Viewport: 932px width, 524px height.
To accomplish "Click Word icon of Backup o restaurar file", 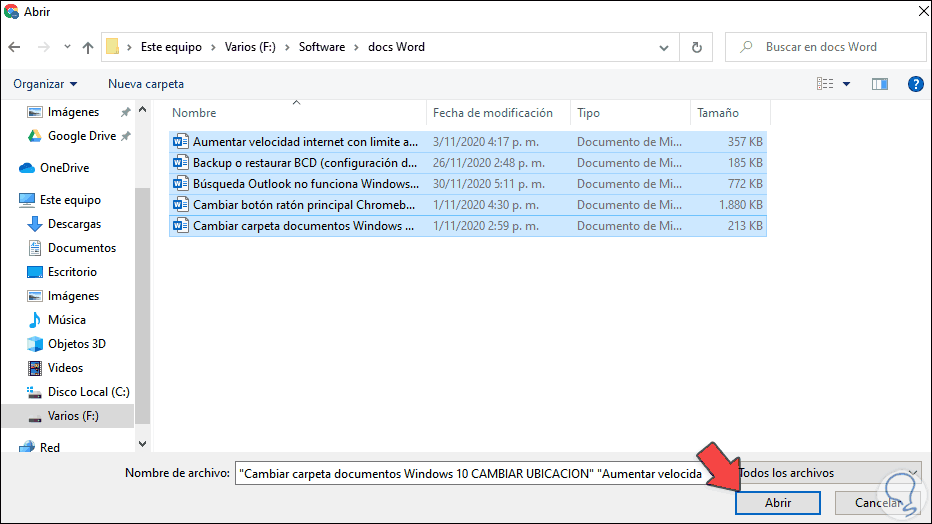I will coord(180,163).
